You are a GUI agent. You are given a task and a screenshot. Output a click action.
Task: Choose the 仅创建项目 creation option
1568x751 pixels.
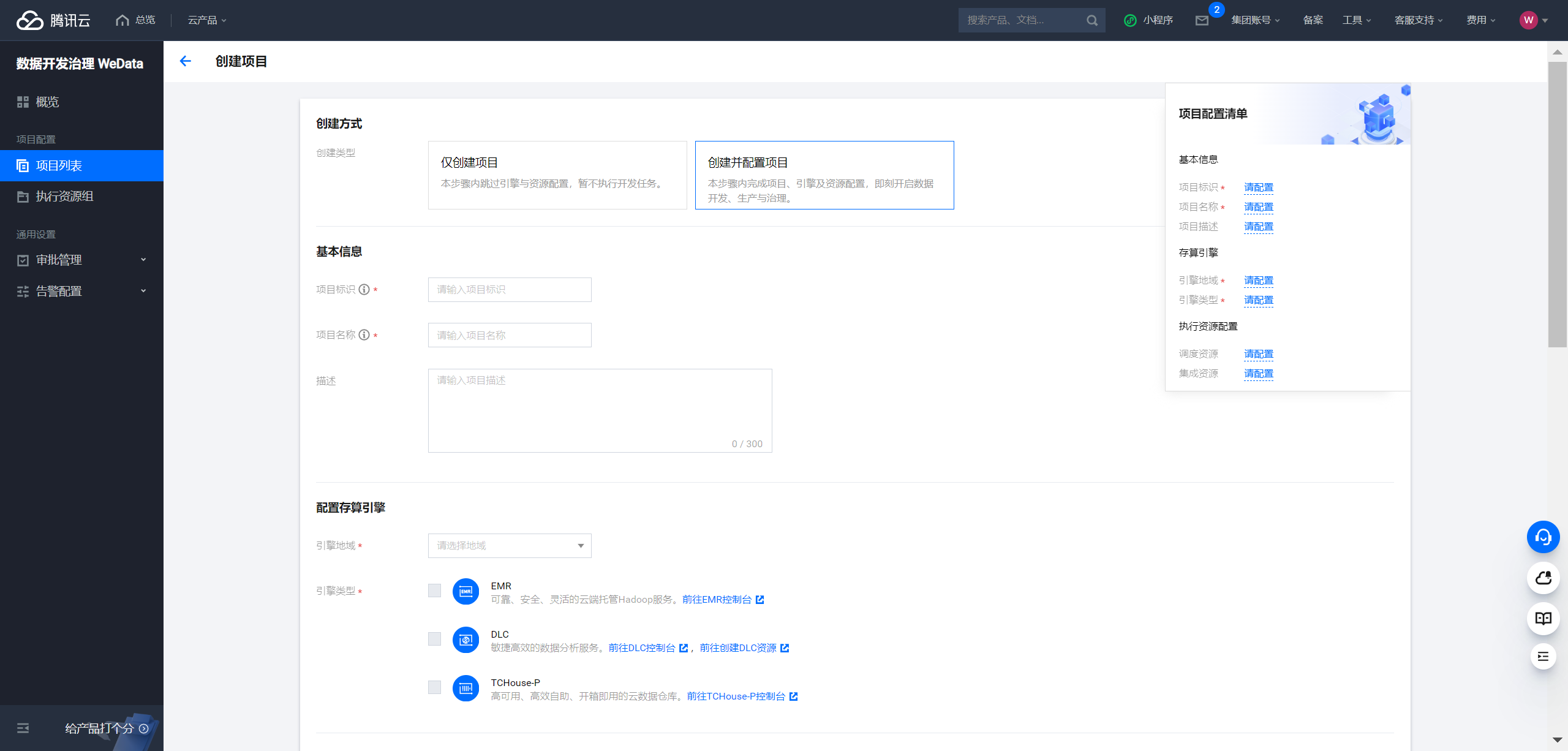(x=557, y=175)
